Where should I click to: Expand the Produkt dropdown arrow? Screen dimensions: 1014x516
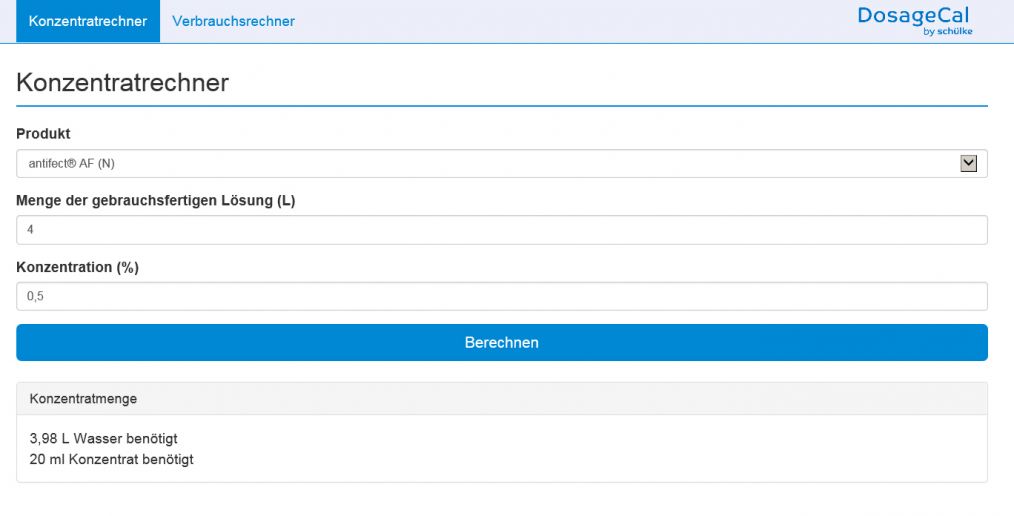click(967, 164)
